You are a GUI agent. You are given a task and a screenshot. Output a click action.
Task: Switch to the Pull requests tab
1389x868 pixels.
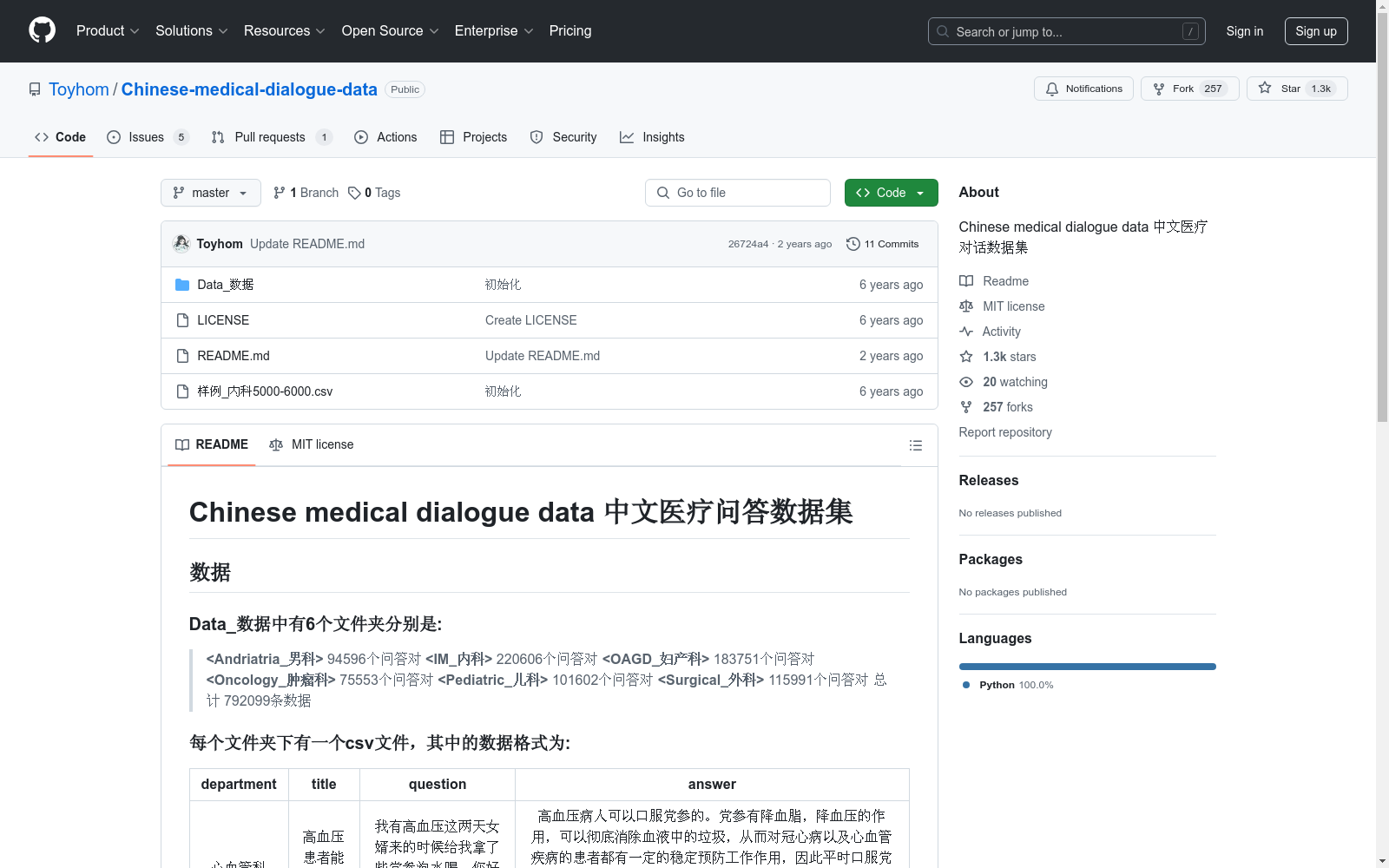[270, 136]
